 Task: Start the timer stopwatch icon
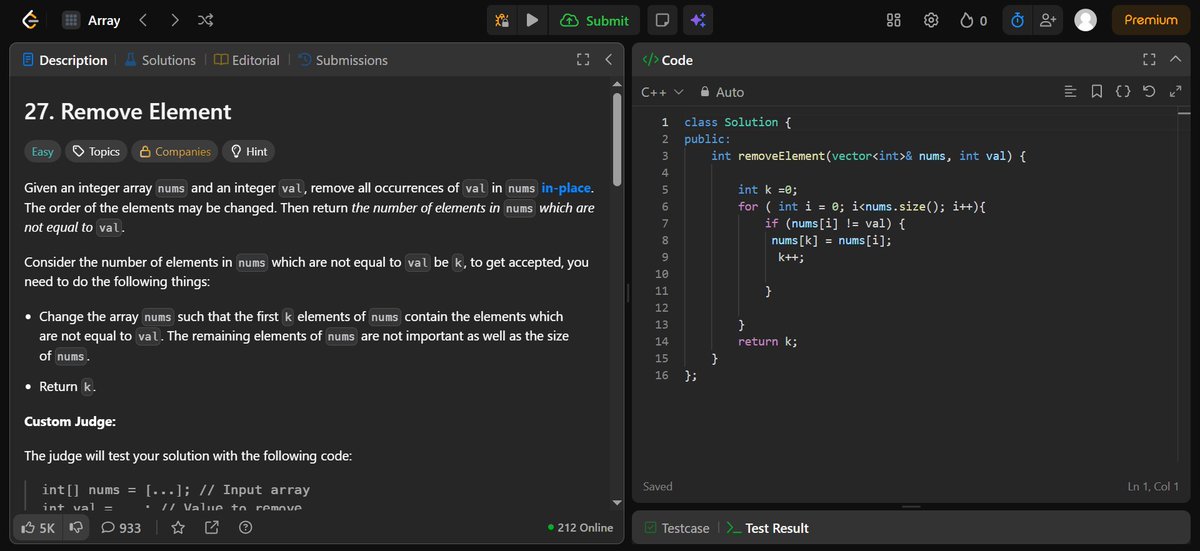[1017, 20]
